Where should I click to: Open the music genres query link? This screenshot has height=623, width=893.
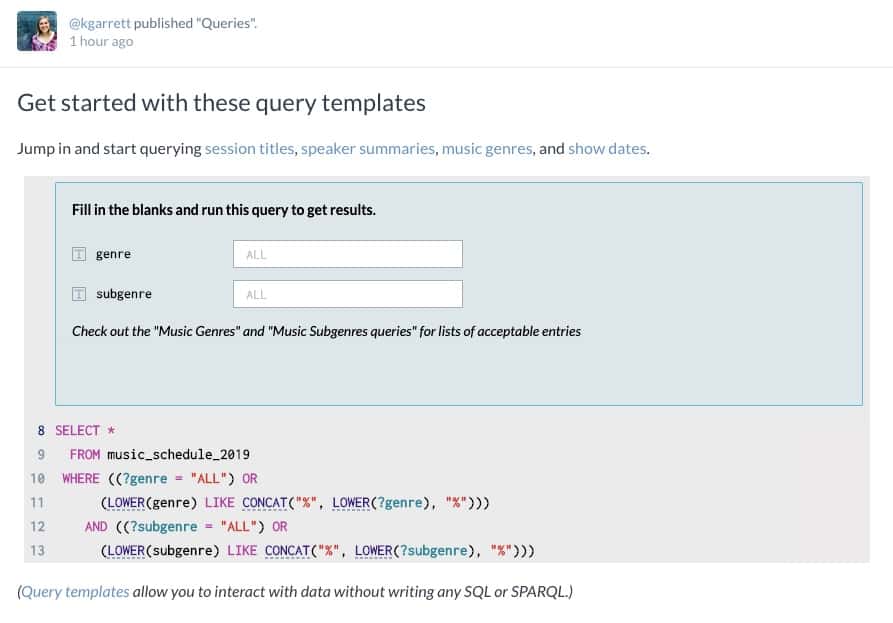point(487,149)
